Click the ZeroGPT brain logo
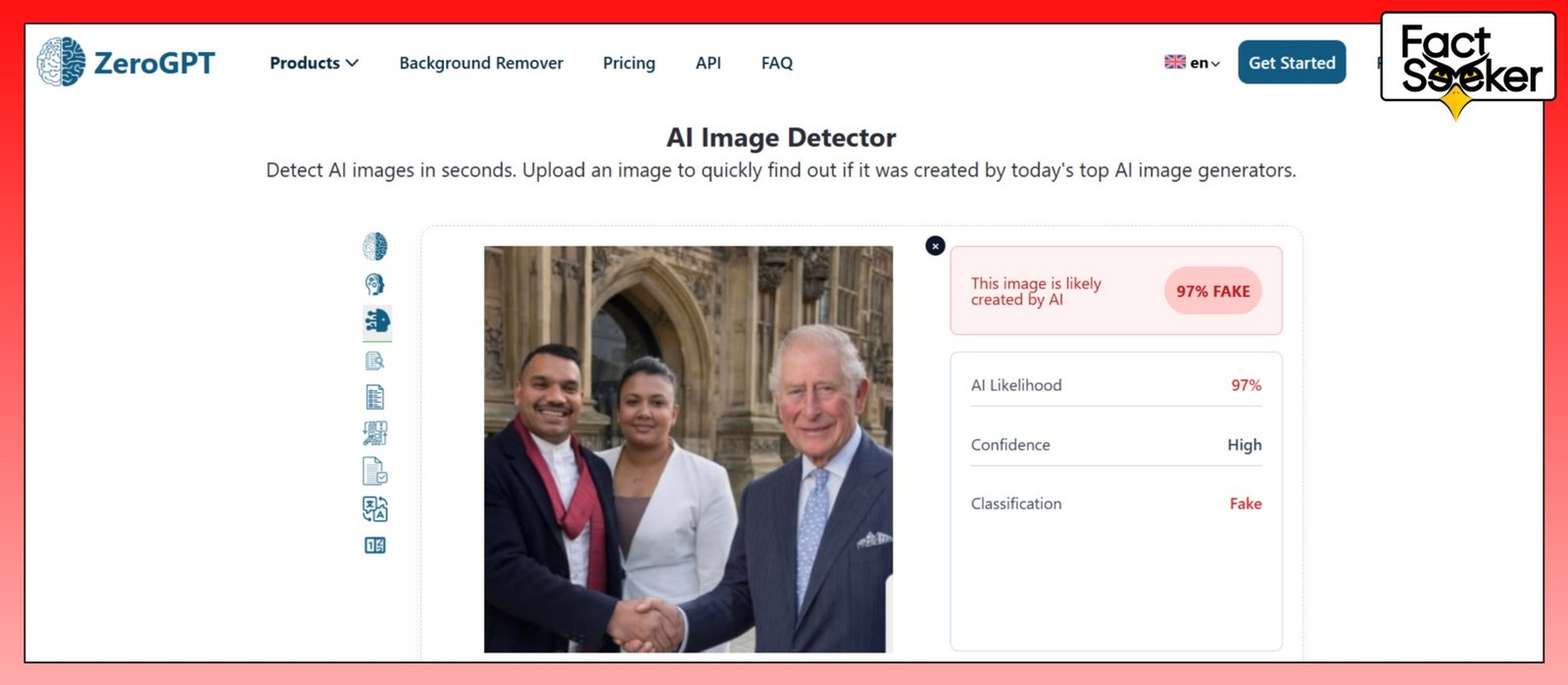1568x685 pixels. 62,62
